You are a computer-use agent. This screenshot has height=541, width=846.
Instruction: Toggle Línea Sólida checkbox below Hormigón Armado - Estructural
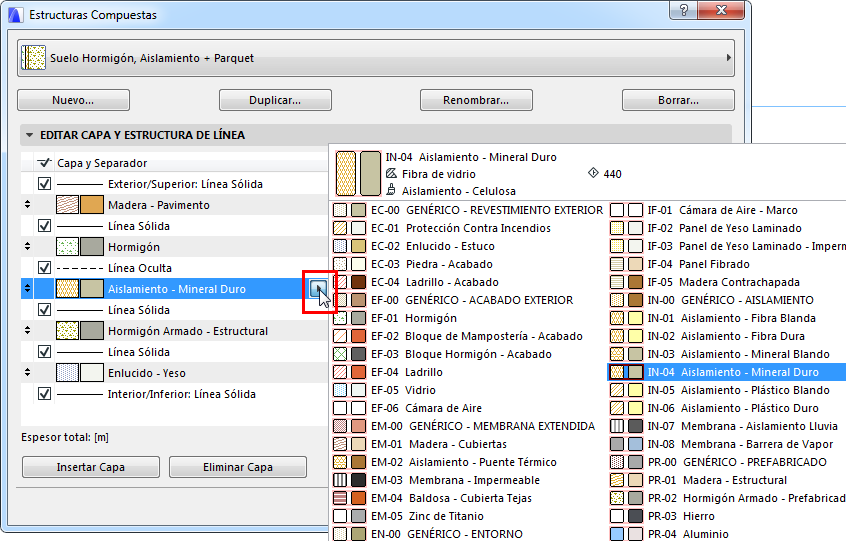point(45,352)
